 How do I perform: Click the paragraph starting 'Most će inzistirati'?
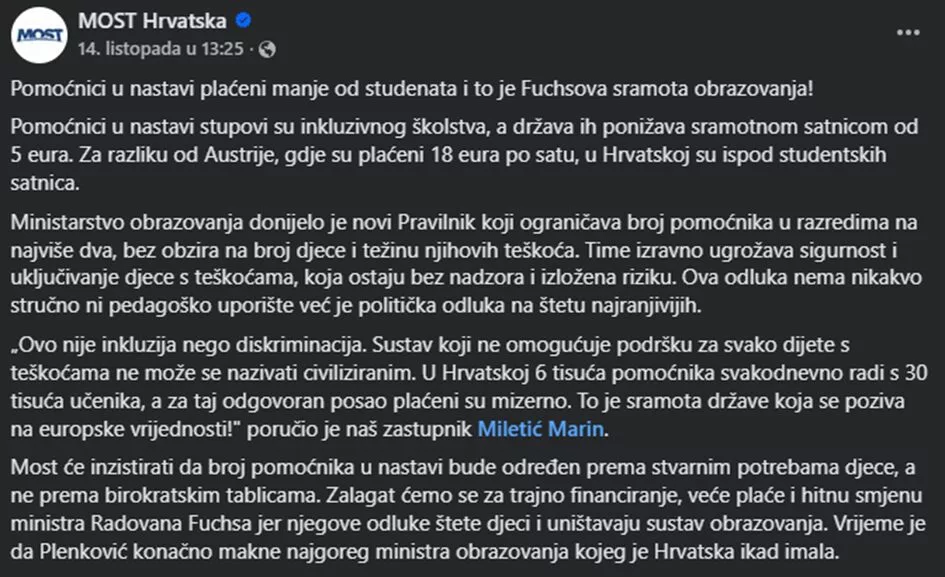pos(470,508)
